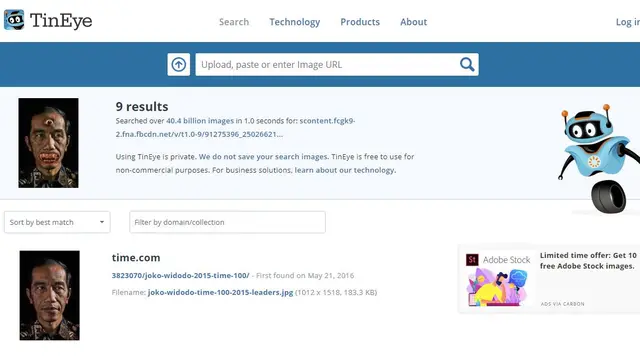This screenshot has width=640, height=360.
Task: Click the TinEye robot mascot illustration
Action: point(599,159)
